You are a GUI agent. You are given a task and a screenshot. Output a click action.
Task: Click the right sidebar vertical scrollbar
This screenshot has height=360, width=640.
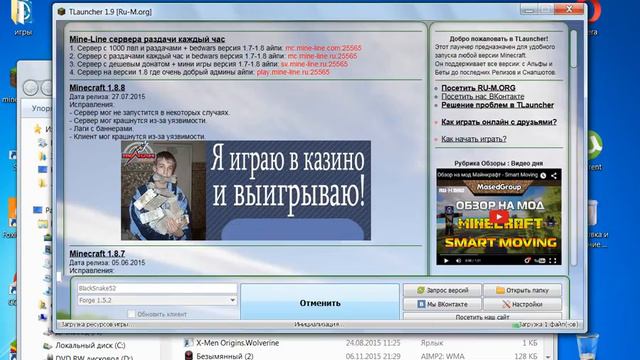click(x=573, y=49)
